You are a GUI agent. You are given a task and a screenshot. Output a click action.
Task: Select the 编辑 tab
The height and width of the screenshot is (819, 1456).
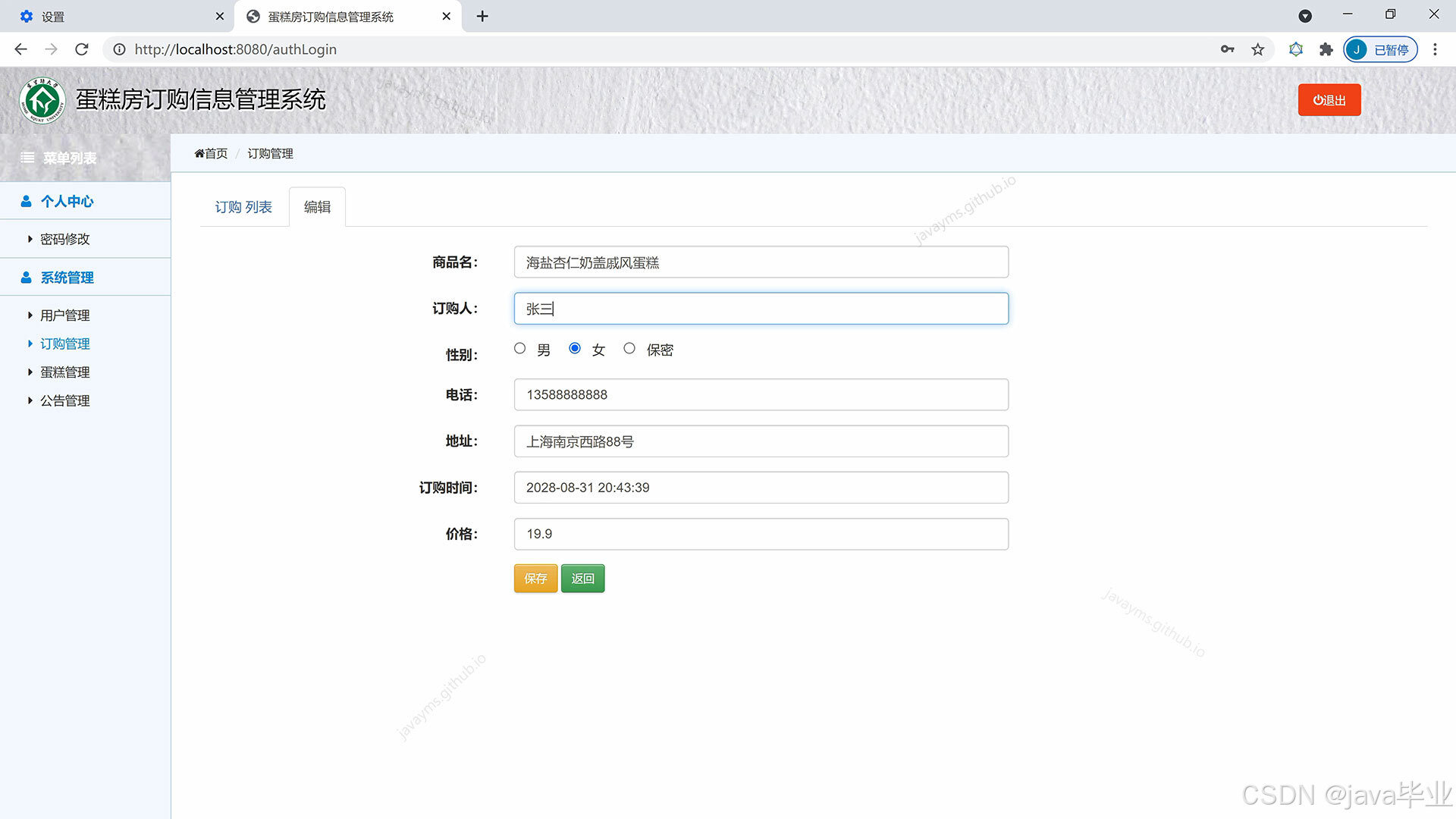[x=317, y=207]
